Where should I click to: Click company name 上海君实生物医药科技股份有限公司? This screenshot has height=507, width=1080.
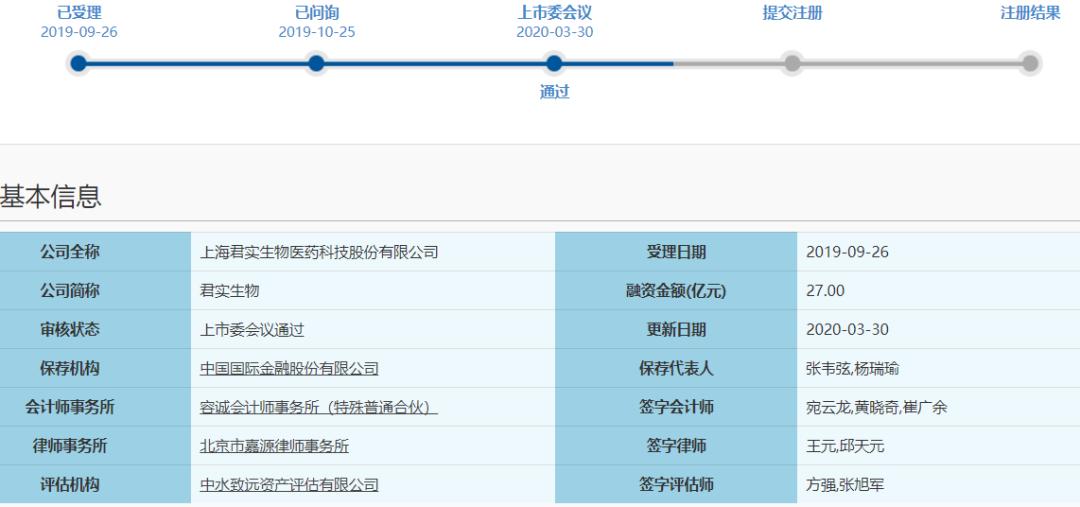[319, 252]
